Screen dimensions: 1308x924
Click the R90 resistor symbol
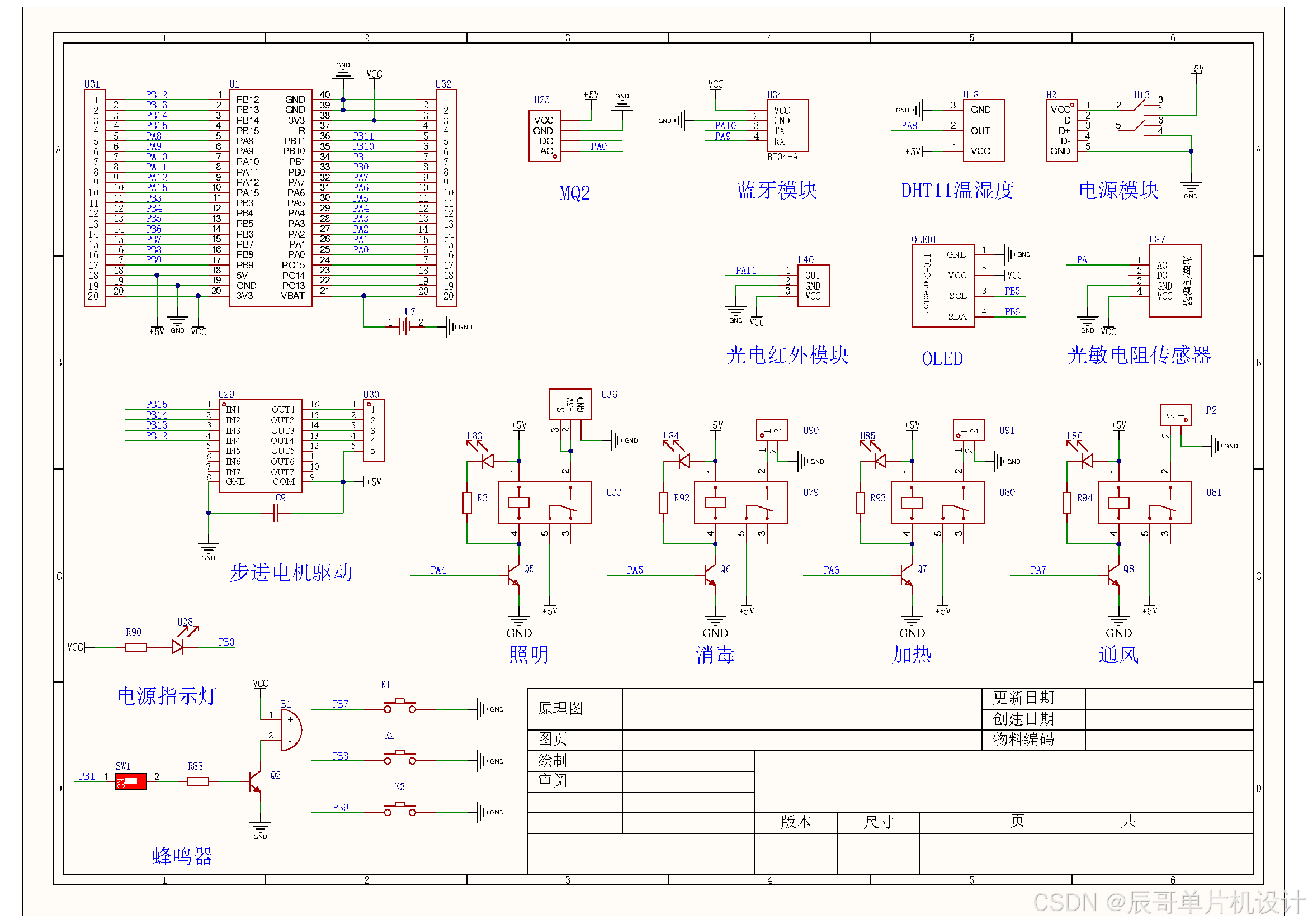click(x=135, y=647)
